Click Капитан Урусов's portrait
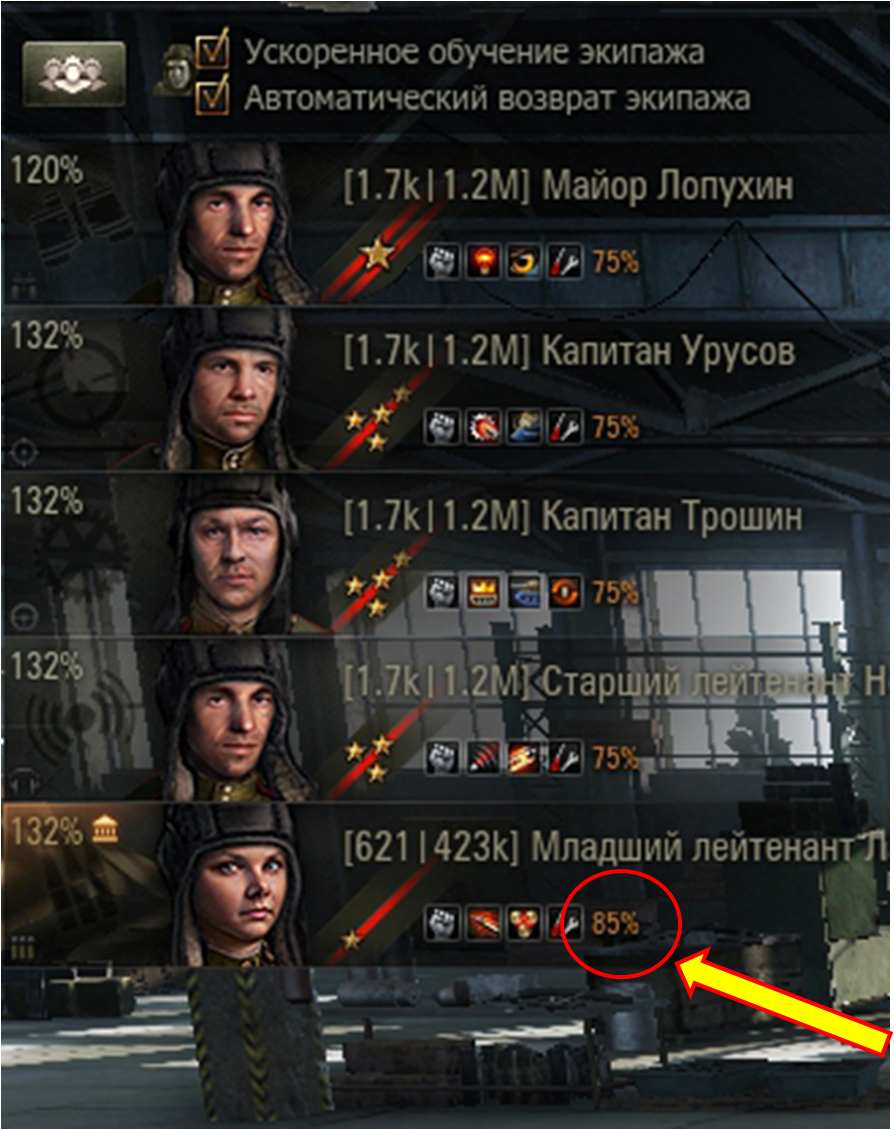This screenshot has width=894, height=1130. (x=232, y=393)
